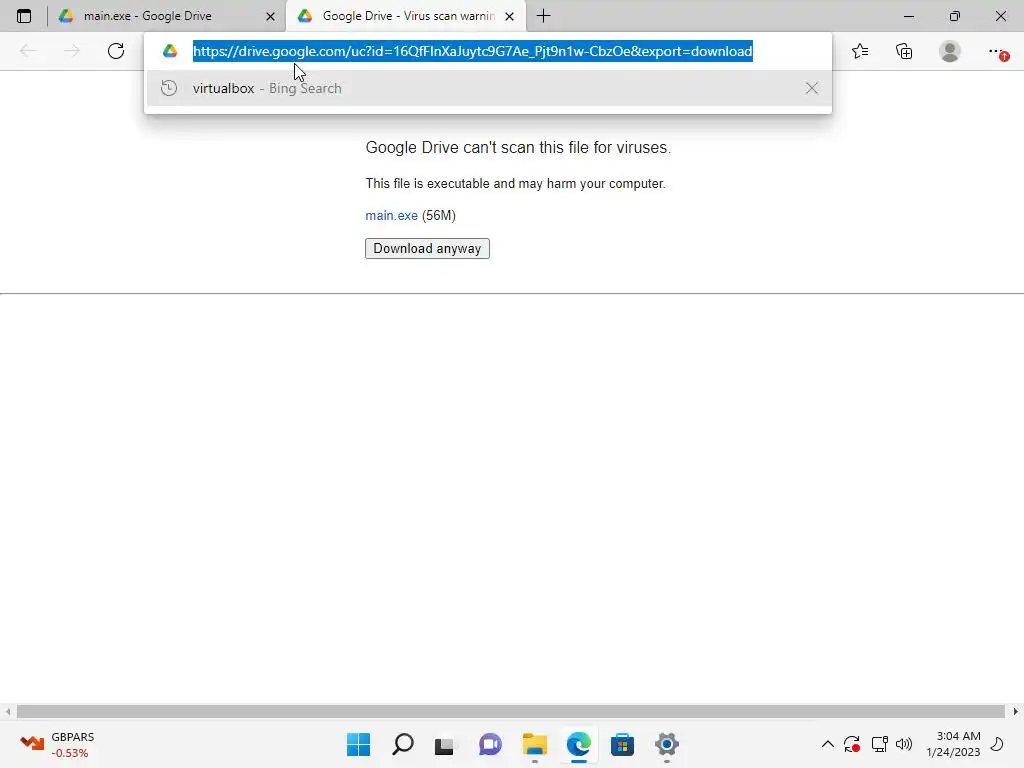Open the tab actions menu icon
Image resolution: width=1024 pixels, height=768 pixels.
click(24, 16)
